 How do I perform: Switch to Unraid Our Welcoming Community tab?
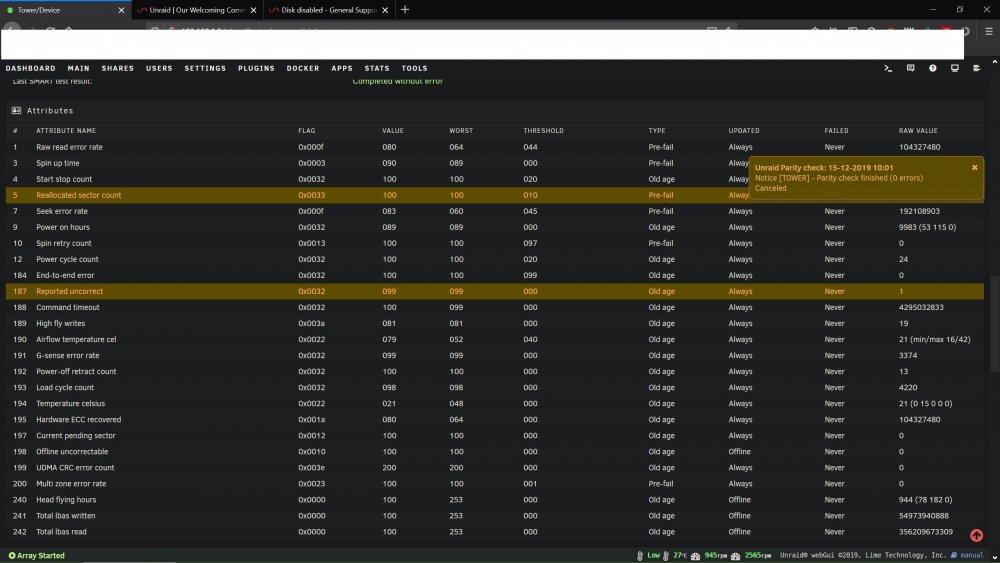coord(196,10)
